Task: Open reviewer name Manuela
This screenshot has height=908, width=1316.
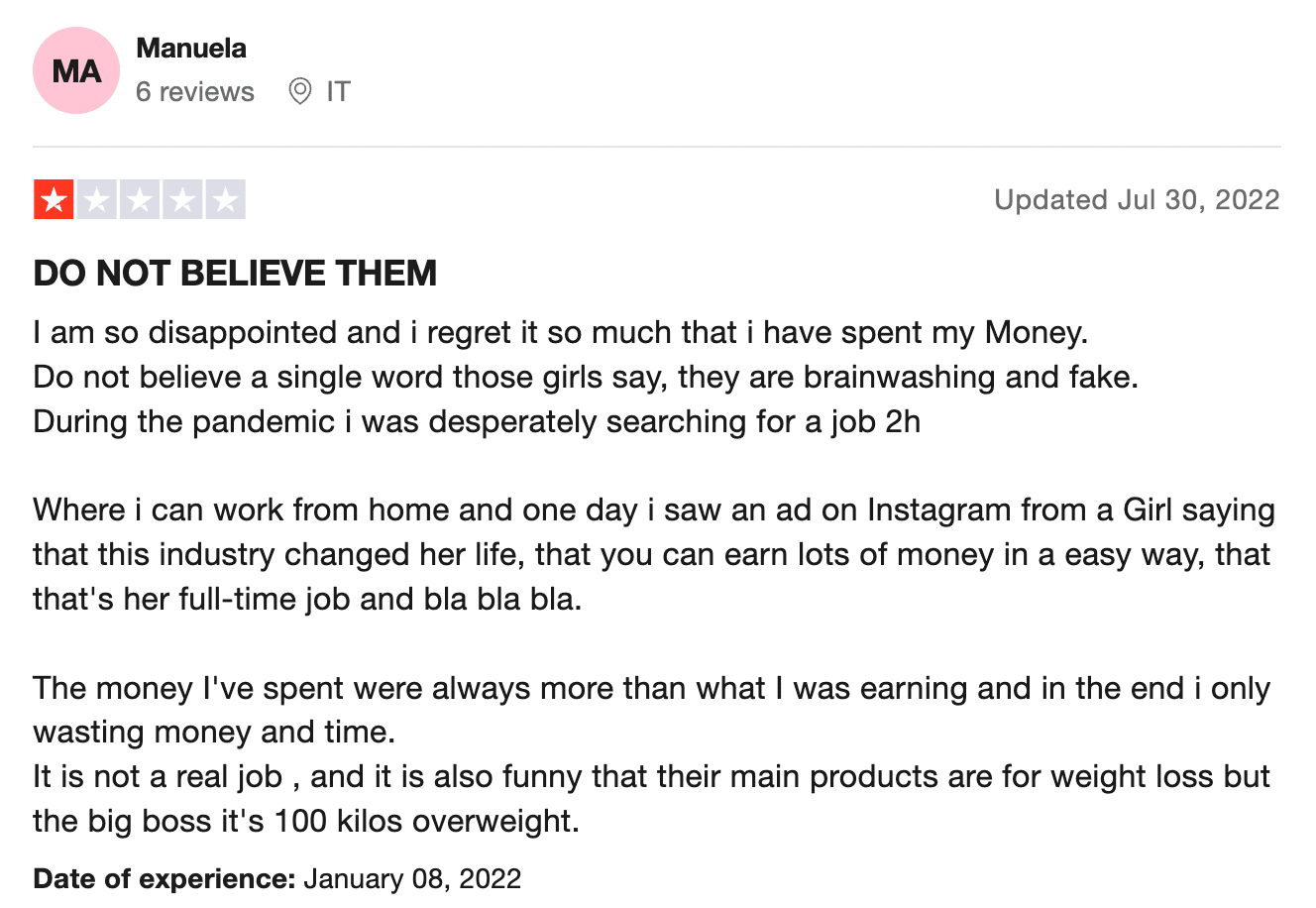Action: 191,48
